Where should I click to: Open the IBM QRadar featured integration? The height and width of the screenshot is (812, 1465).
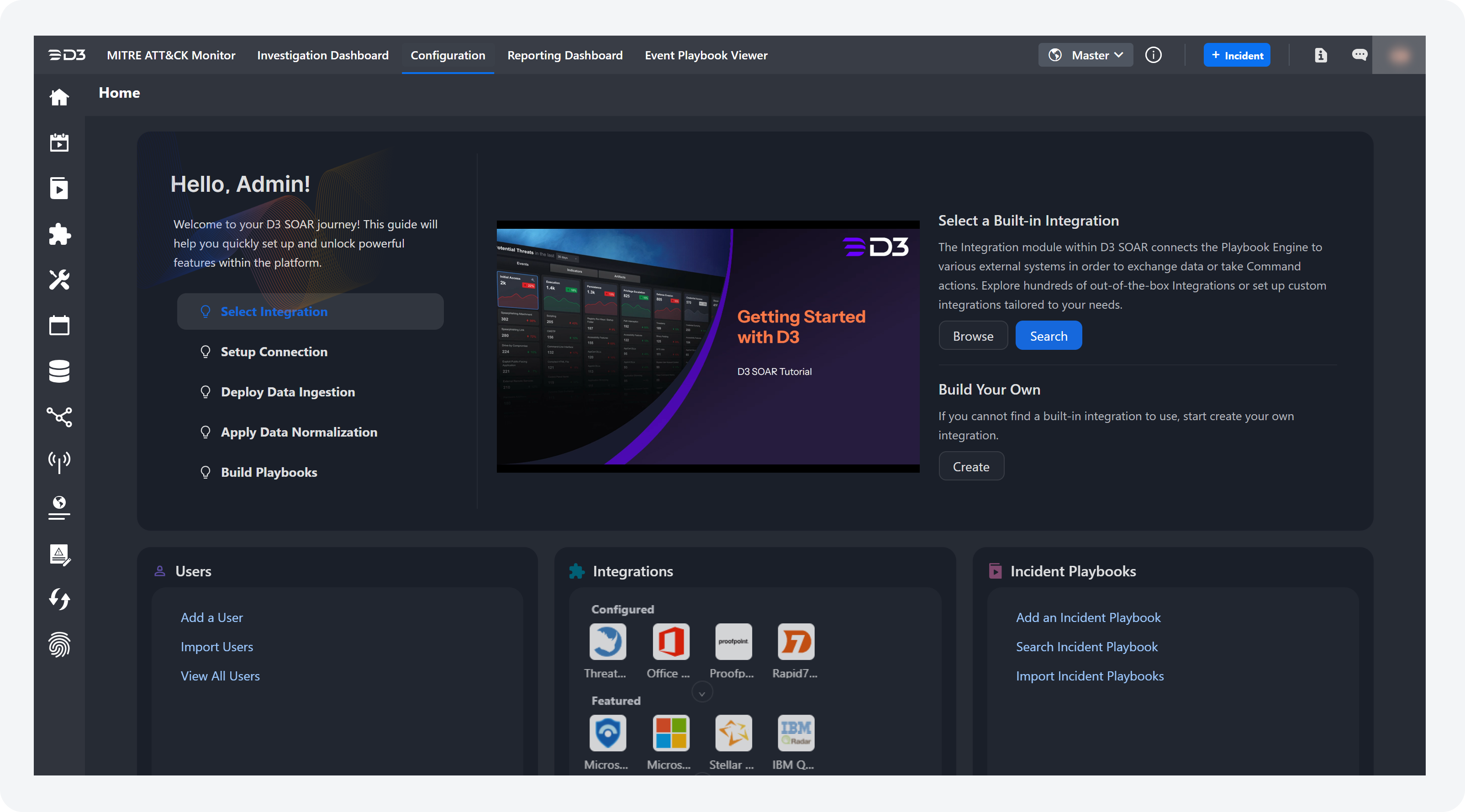796,733
